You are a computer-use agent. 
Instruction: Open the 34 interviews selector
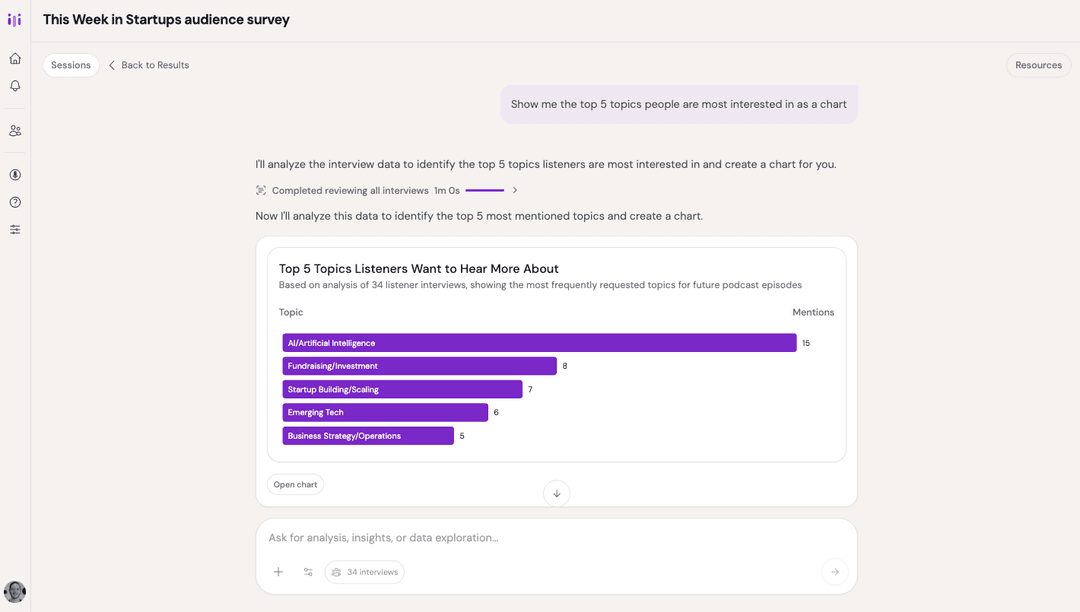pyautogui.click(x=365, y=572)
